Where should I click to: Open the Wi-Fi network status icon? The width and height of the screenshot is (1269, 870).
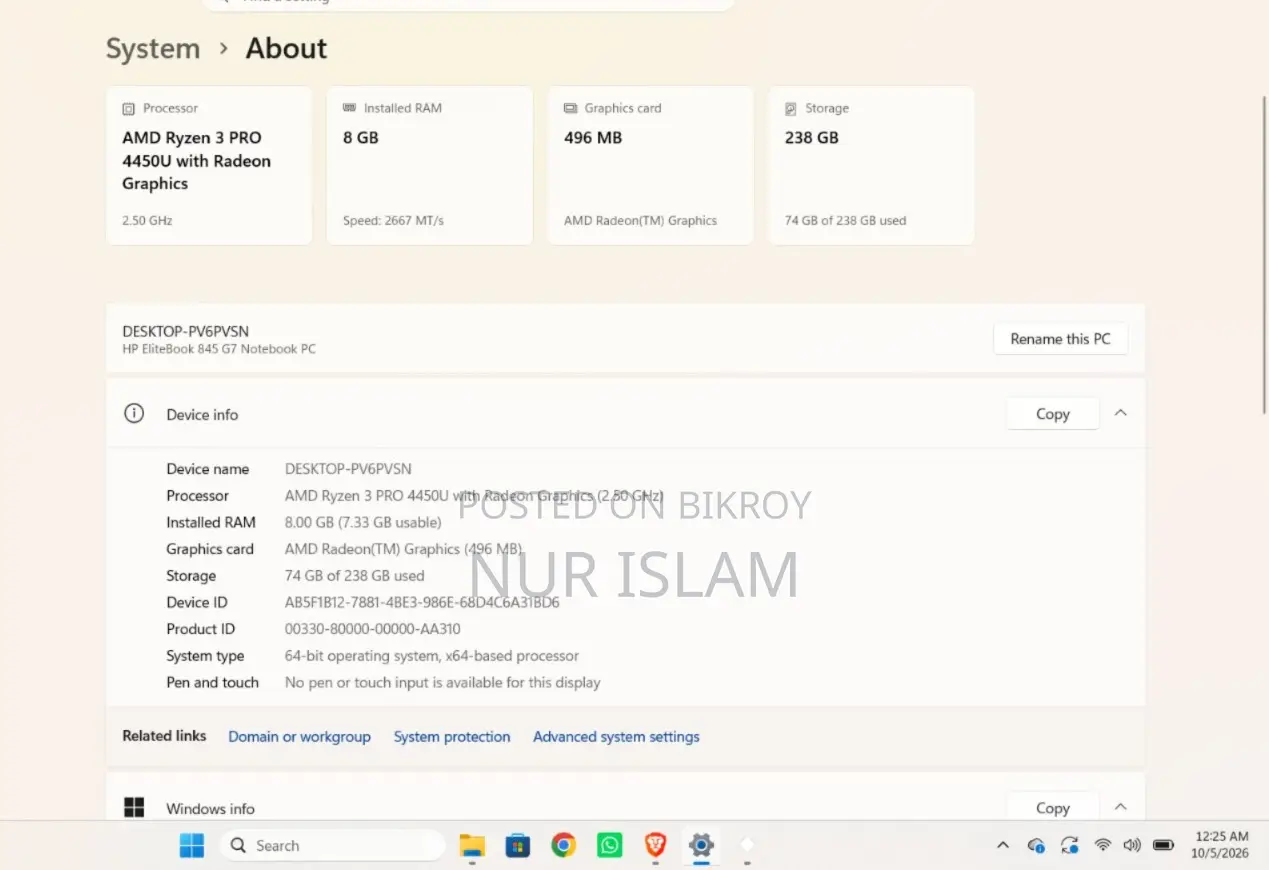coord(1103,845)
